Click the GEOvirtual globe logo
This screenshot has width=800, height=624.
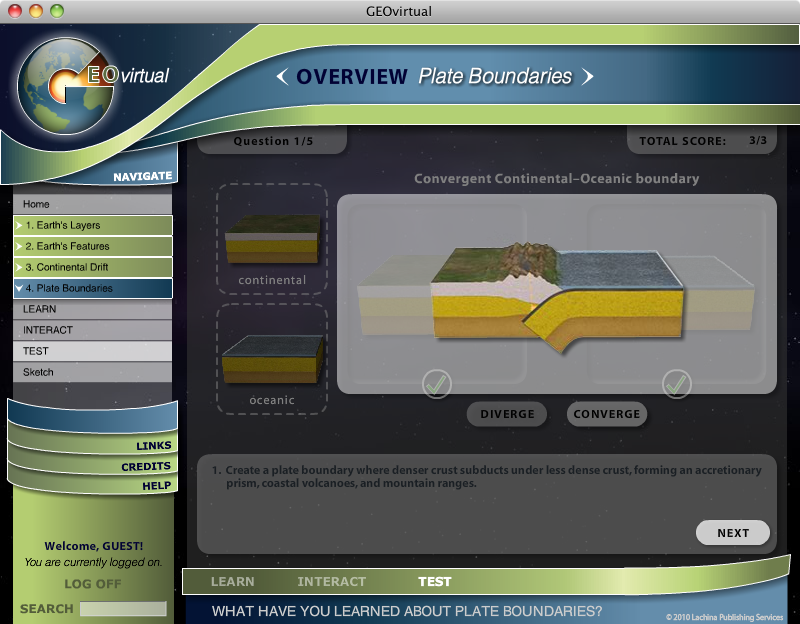[x=66, y=86]
